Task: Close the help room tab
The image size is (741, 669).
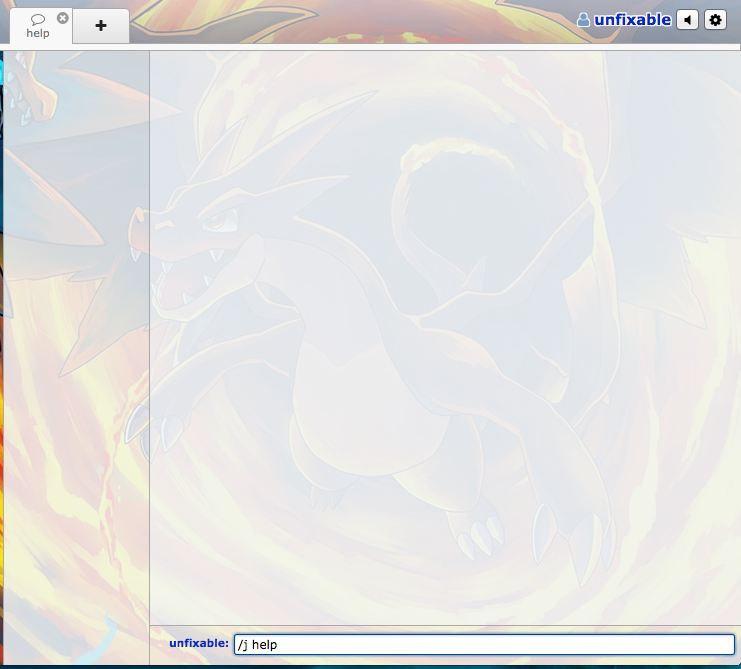Action: click(63, 18)
